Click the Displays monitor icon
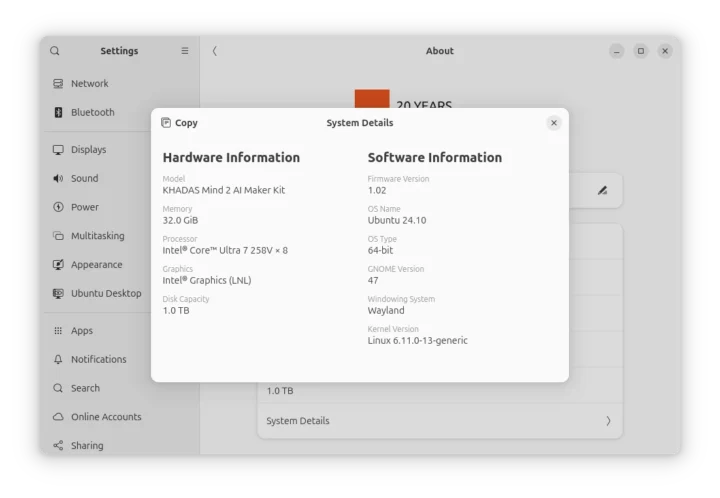Screen dimensions: 720x498 (x=58, y=150)
